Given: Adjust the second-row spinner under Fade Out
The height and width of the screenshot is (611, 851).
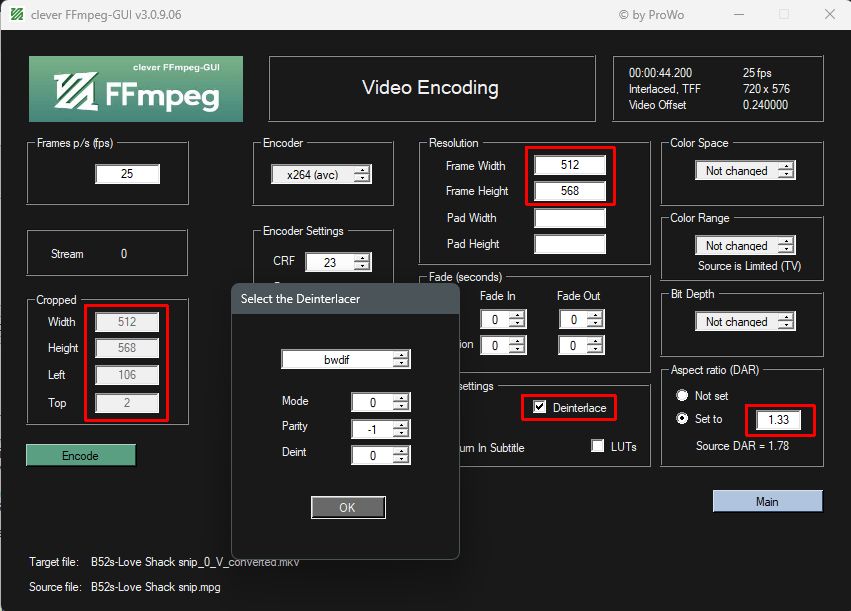Looking at the screenshot, I should pos(595,345).
